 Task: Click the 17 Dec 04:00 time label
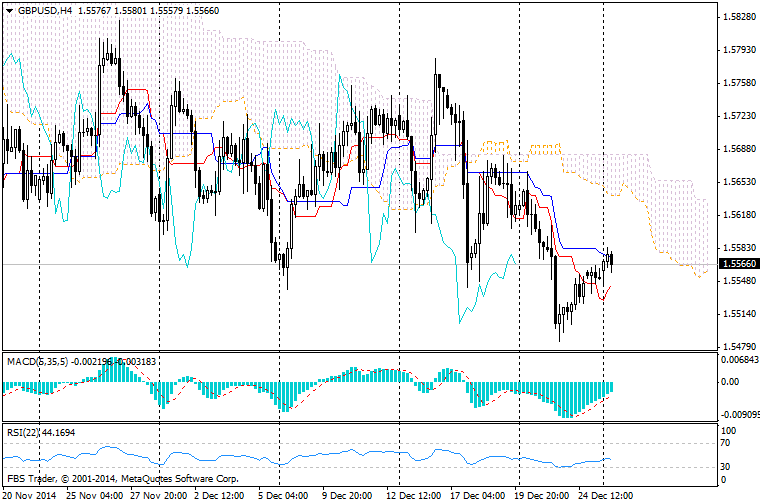[477, 496]
